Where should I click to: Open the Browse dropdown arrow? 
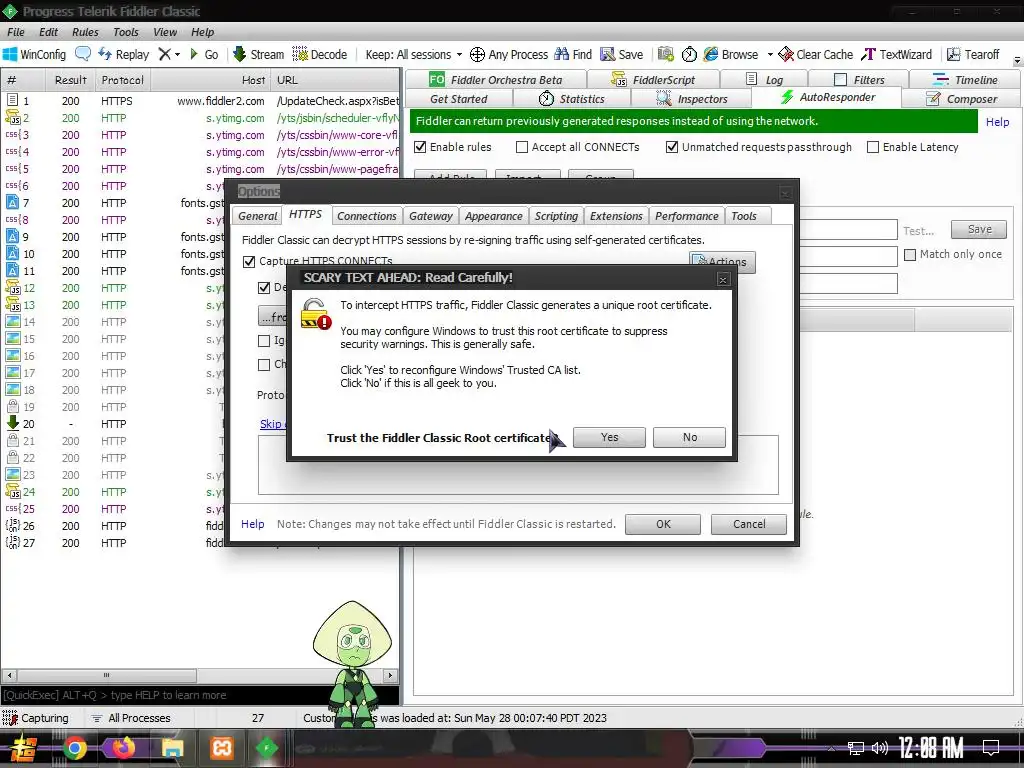pyautogui.click(x=770, y=55)
